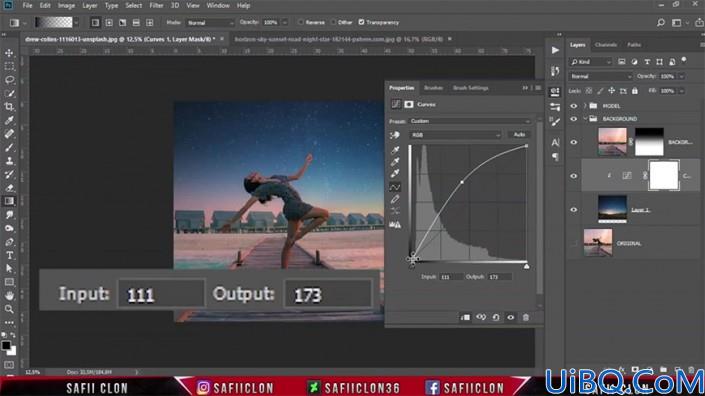Viewport: 705px width, 396px height.
Task: Select the Horizontal Type tool
Action: 9,255
